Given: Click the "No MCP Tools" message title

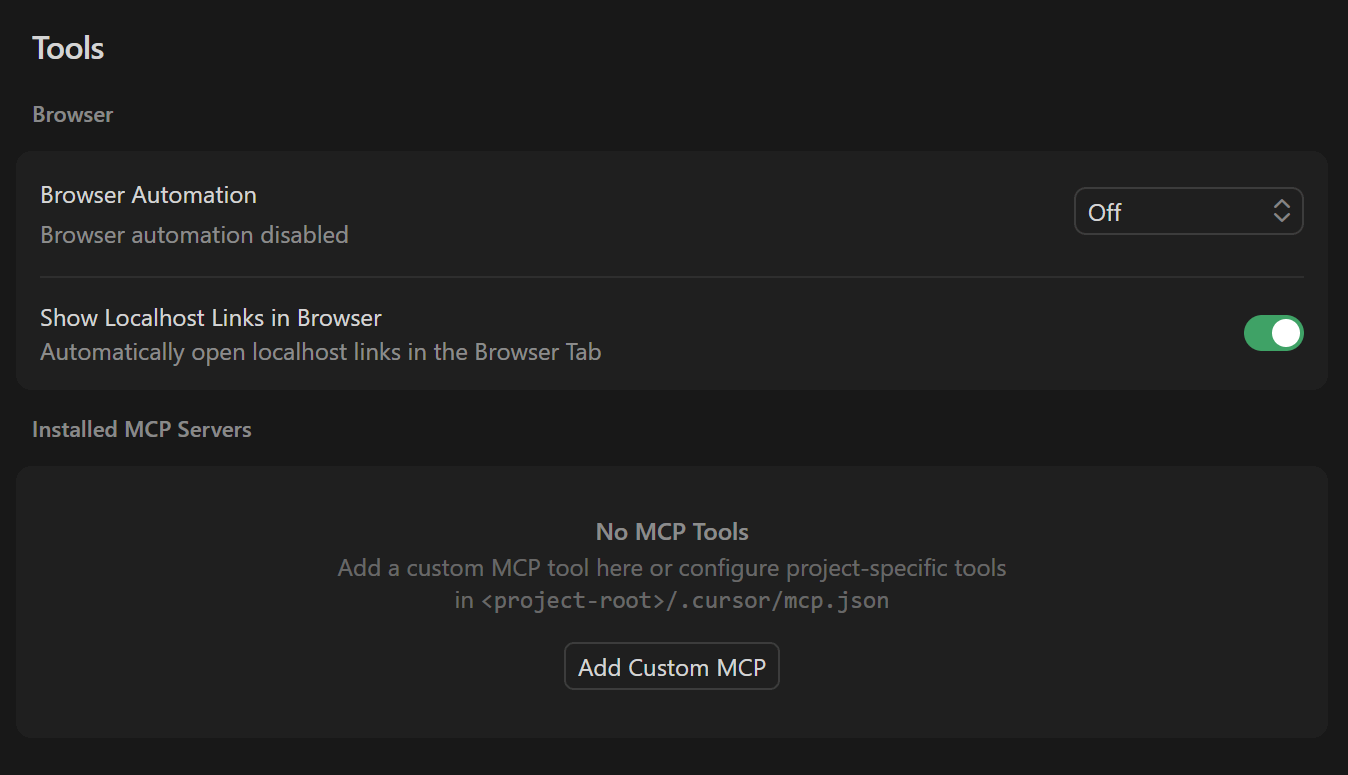Looking at the screenshot, I should [x=672, y=532].
